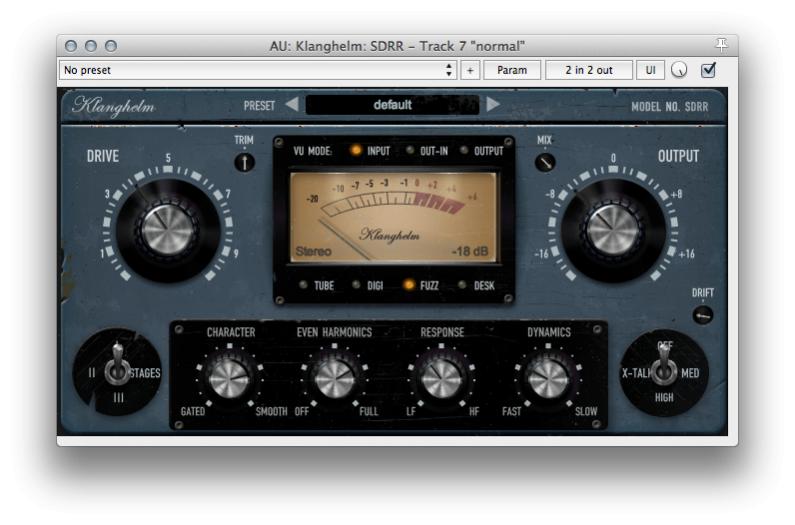Select the Tube saturation mode
Screen dimensions: 795x525
click(x=317, y=285)
